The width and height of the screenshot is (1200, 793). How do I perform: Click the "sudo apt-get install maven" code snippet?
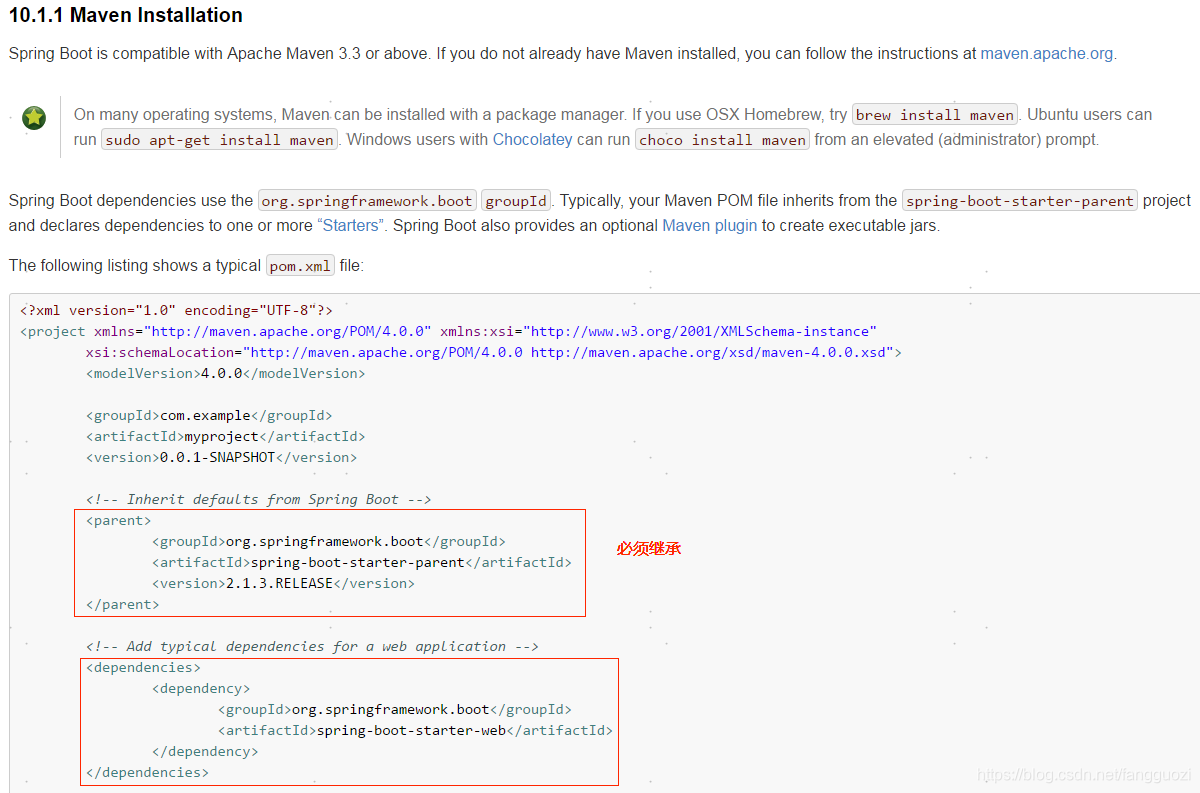(220, 140)
